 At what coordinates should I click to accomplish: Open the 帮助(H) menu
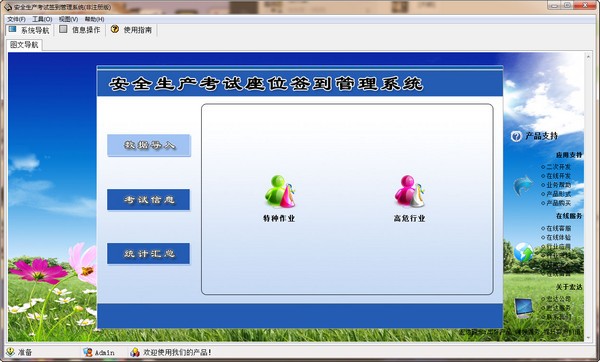pyautogui.click(x=95, y=19)
